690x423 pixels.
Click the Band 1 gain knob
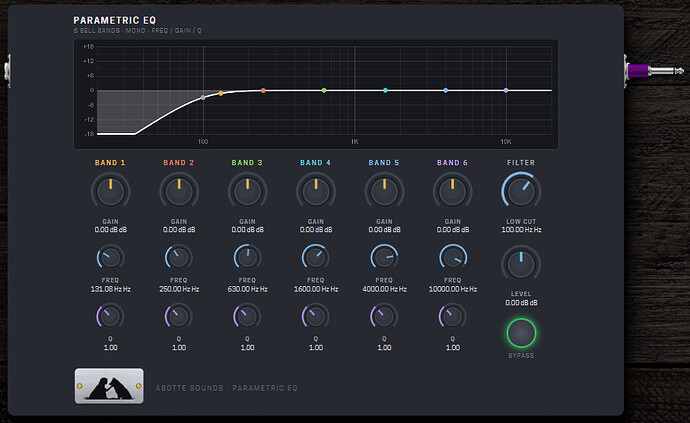coord(110,191)
